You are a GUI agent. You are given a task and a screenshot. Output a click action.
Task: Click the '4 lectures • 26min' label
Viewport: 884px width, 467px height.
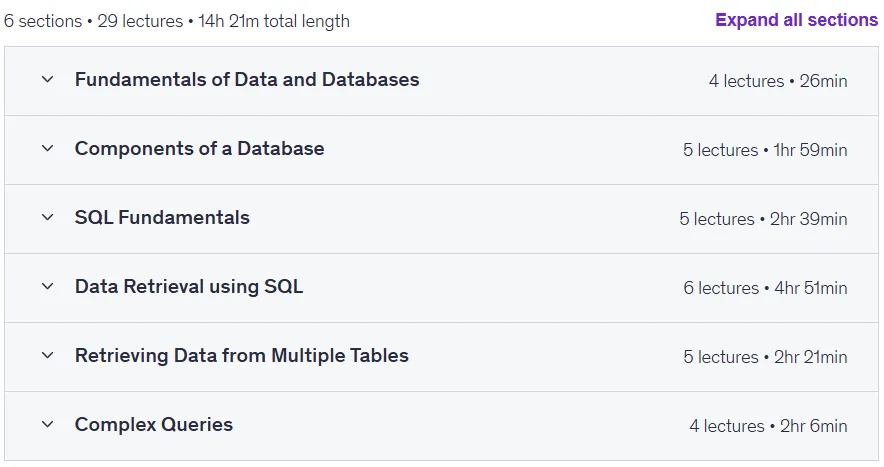778,81
